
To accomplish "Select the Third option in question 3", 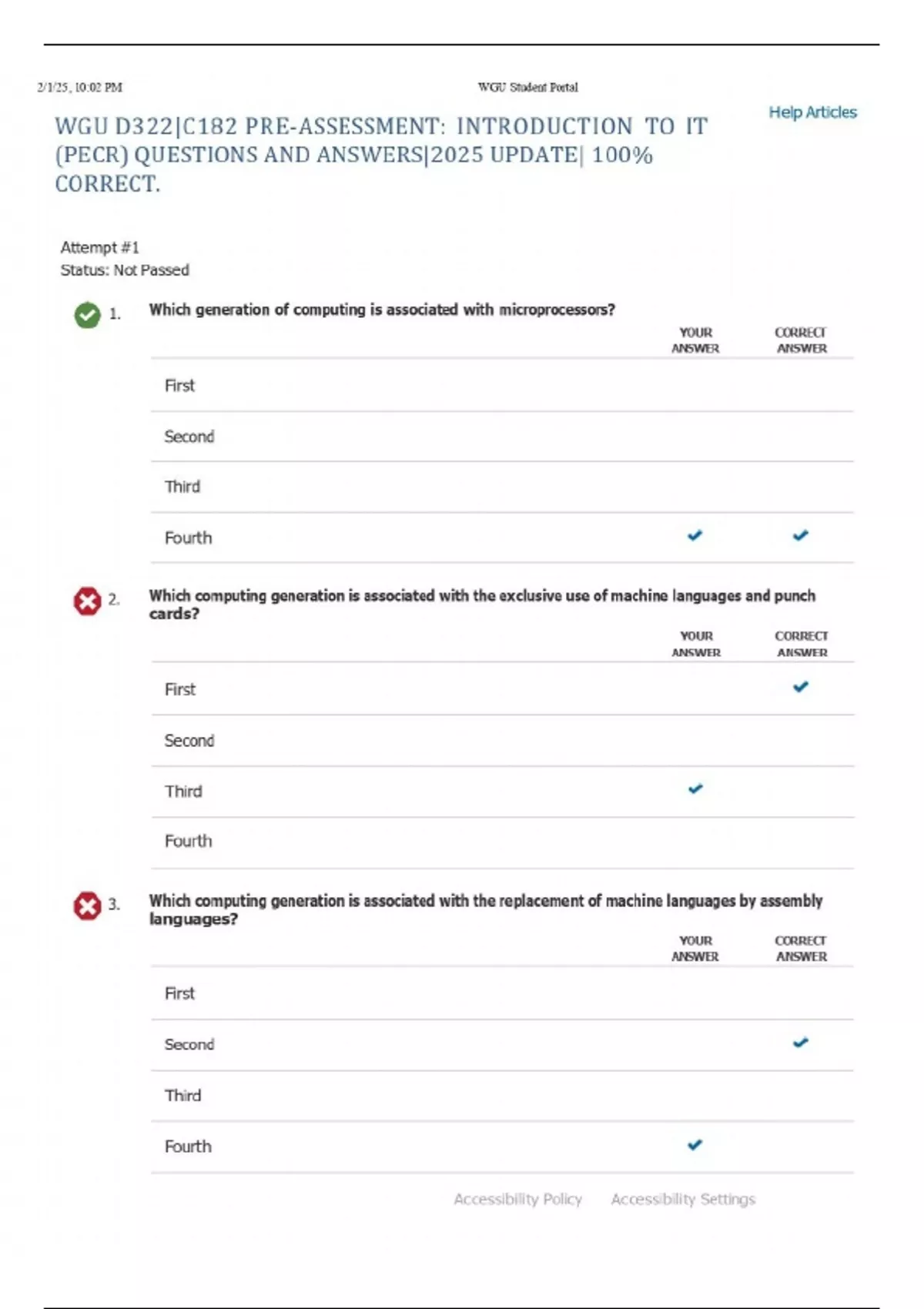I will 182,1096.
